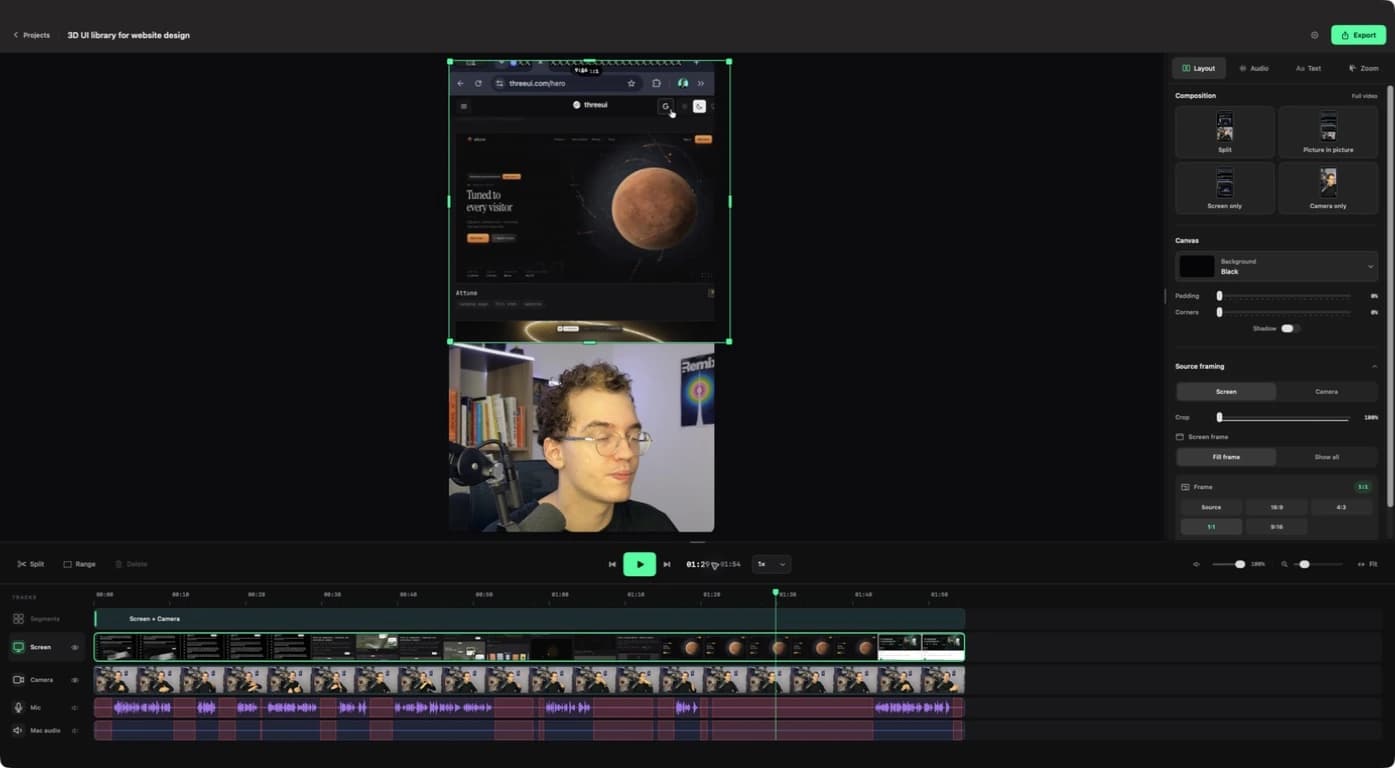Choose Camera only composition
The width and height of the screenshot is (1395, 768).
pos(1328,188)
